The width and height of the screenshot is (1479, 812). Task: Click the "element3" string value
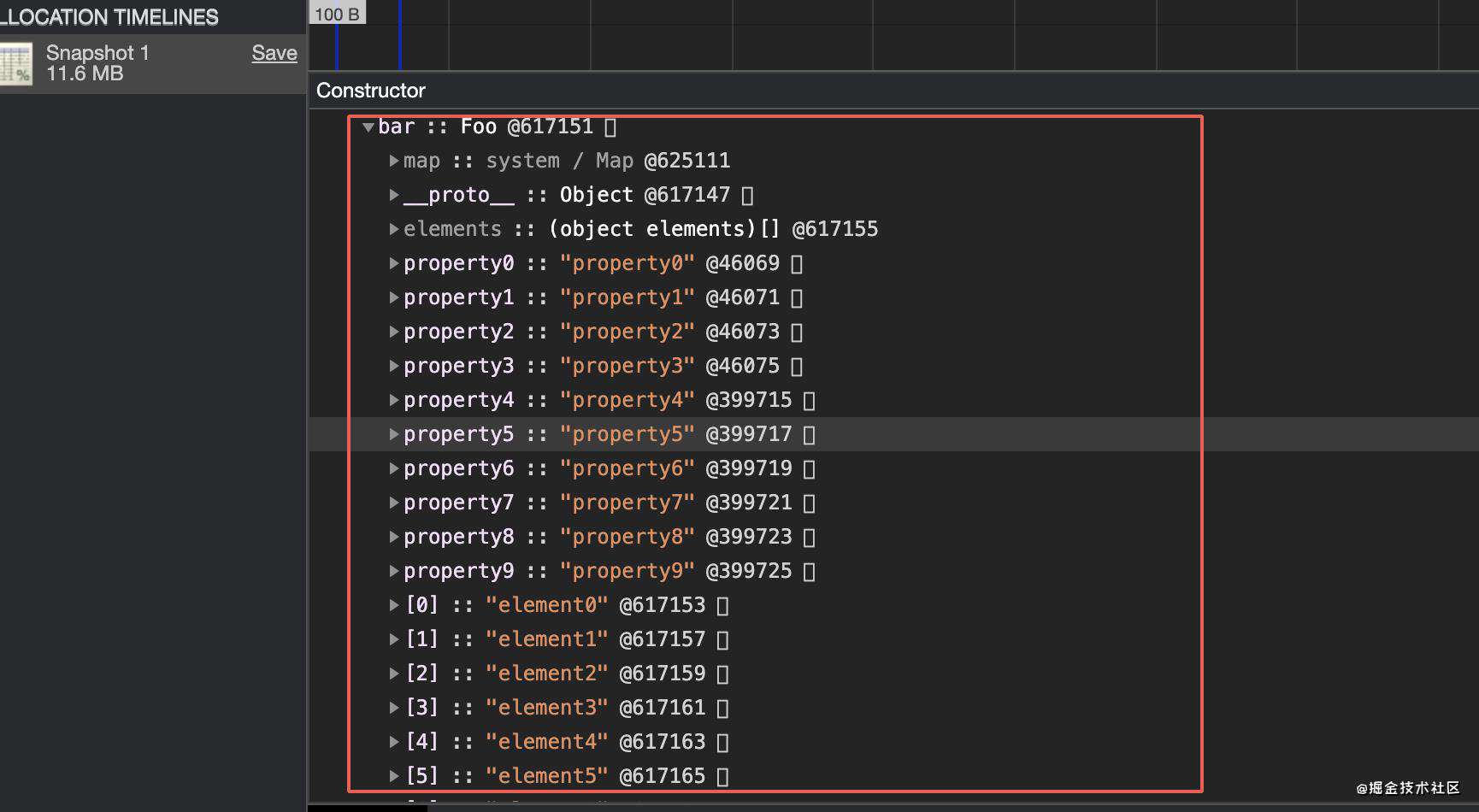click(x=546, y=708)
